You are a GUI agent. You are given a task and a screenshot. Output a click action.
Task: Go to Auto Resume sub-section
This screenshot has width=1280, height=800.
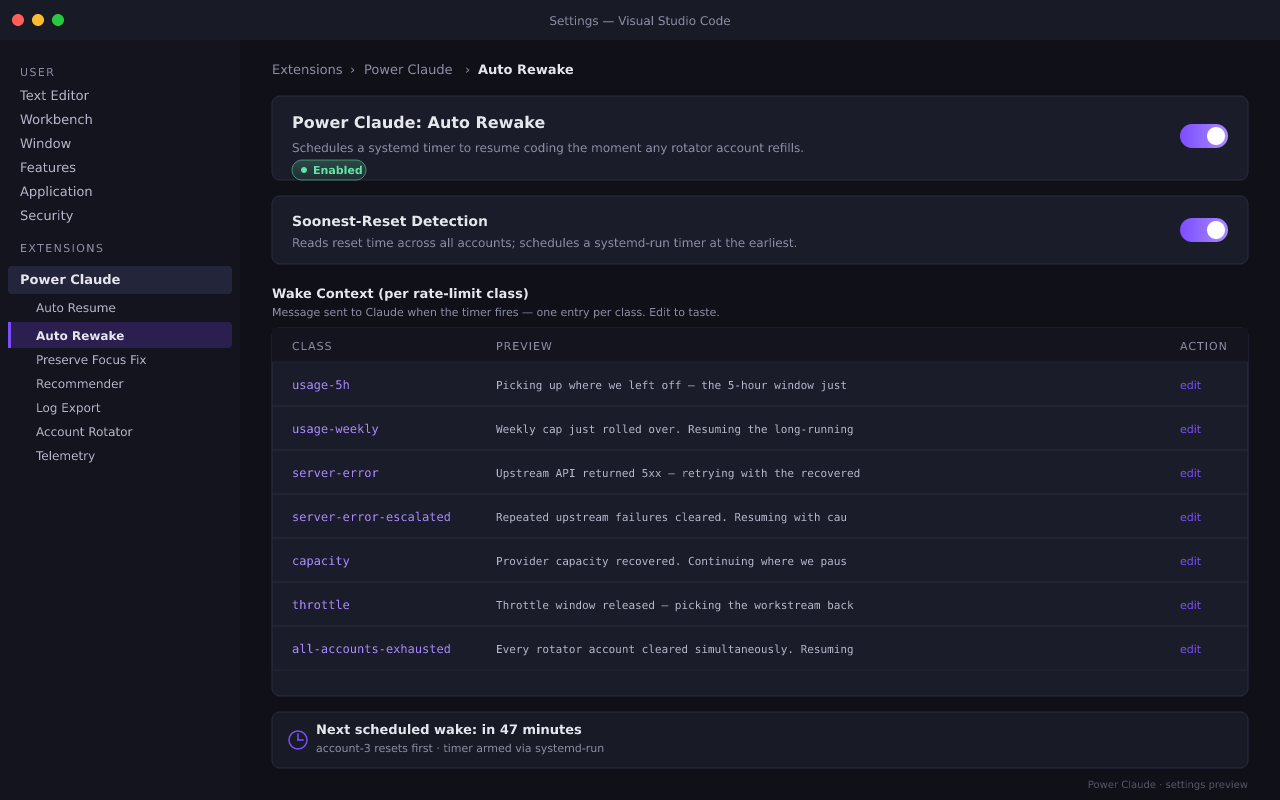tap(76, 308)
